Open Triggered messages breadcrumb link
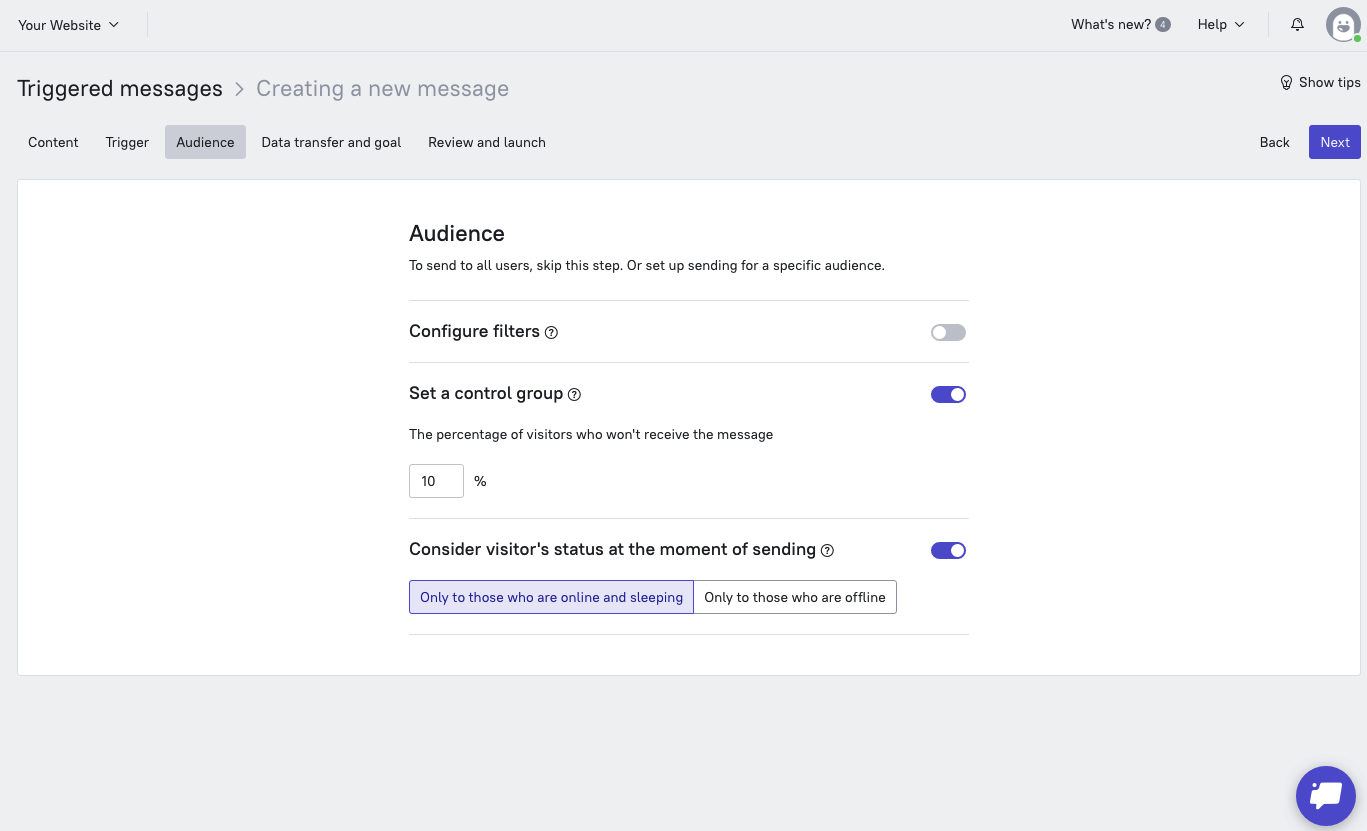 pos(120,89)
